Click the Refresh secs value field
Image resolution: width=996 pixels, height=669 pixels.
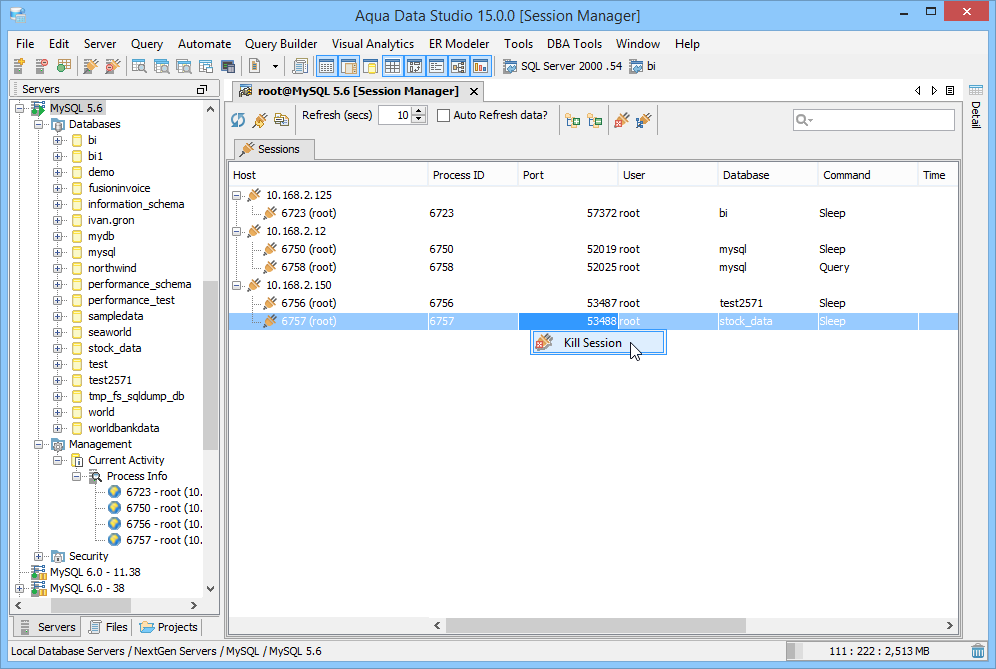[395, 115]
